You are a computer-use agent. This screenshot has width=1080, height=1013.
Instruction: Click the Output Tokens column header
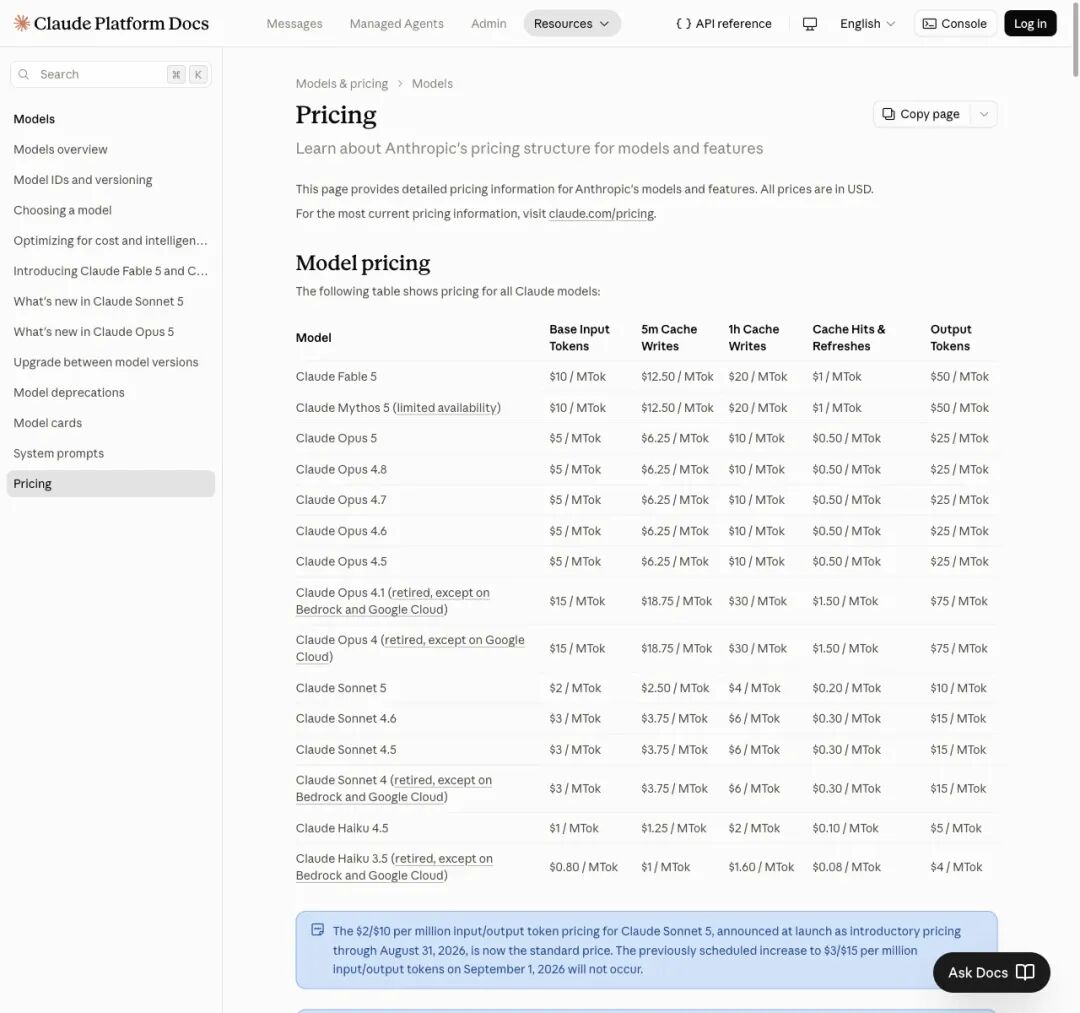951,337
